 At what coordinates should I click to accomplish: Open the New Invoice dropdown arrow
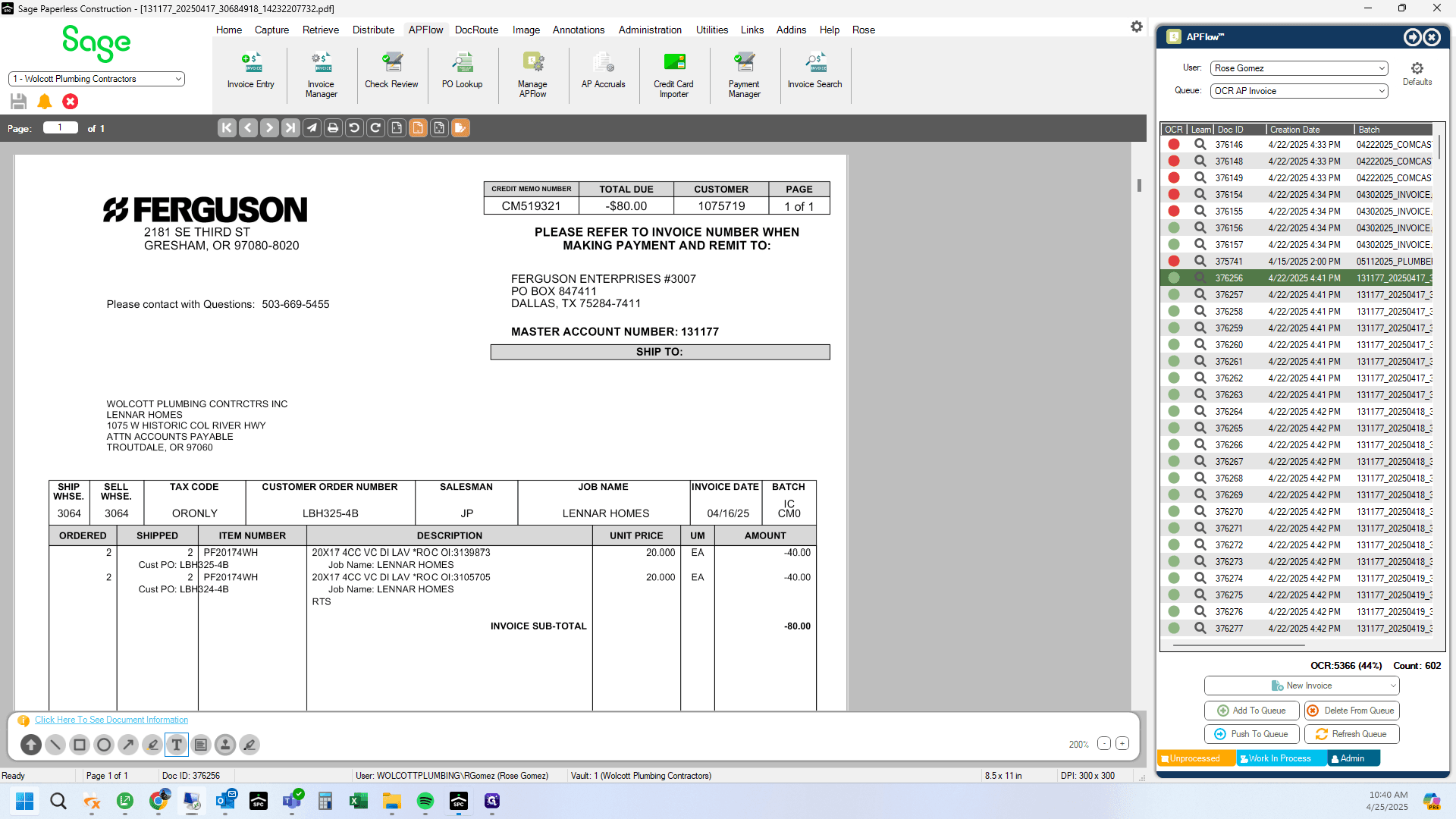pyautogui.click(x=1393, y=686)
